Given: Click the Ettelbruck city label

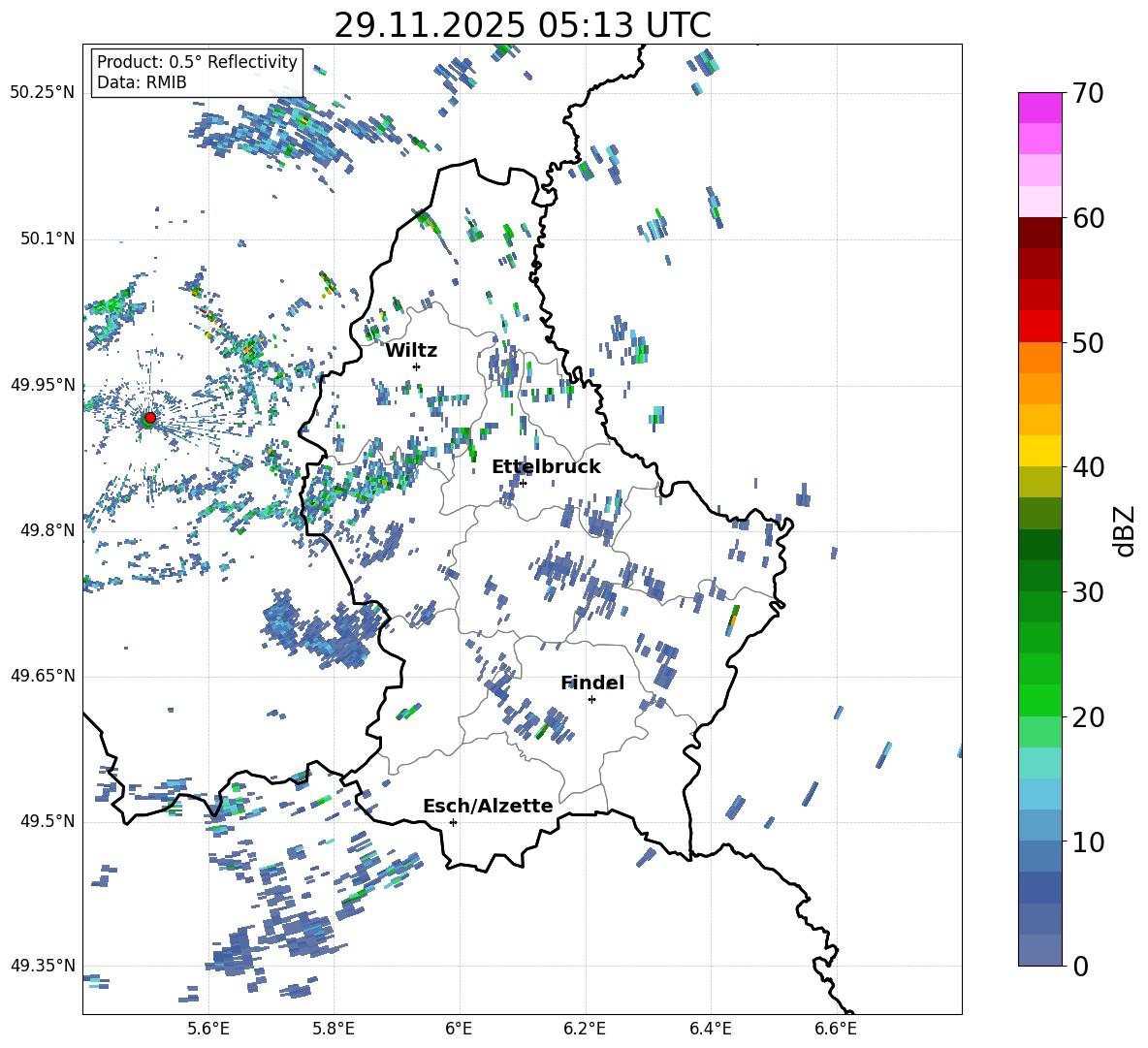Looking at the screenshot, I should click(546, 466).
